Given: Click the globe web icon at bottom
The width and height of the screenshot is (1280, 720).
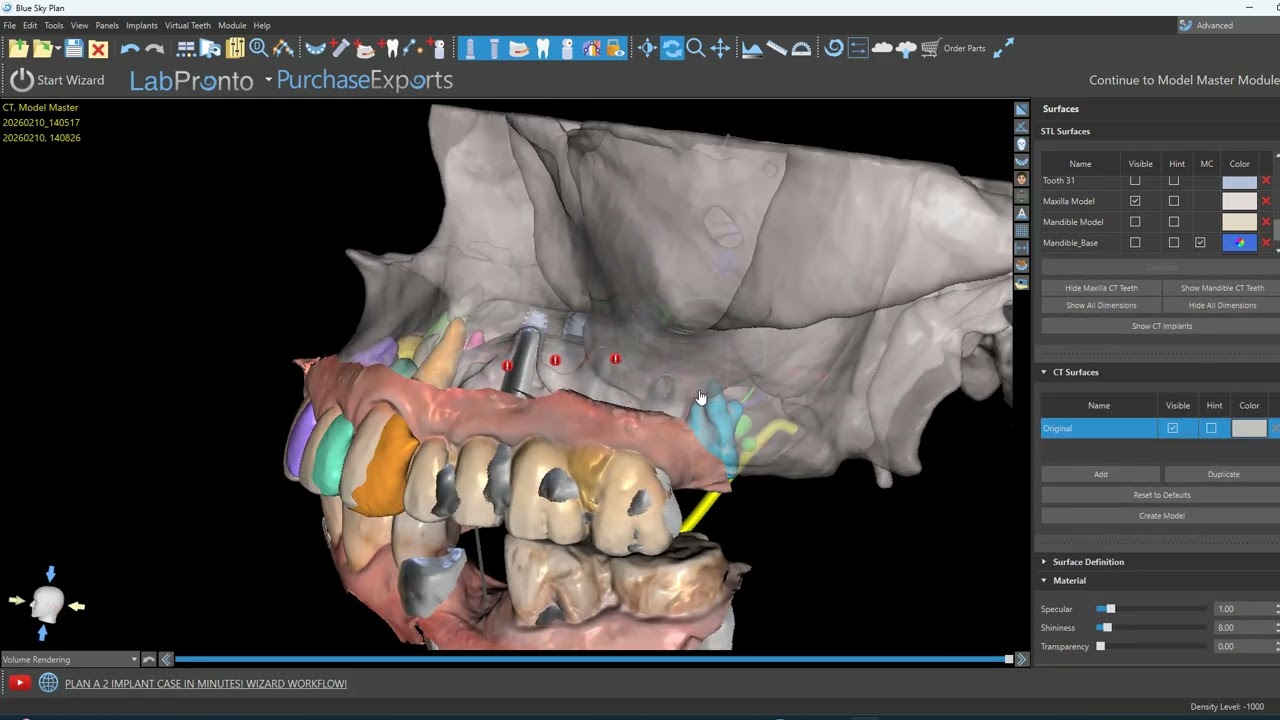Looking at the screenshot, I should 48,683.
